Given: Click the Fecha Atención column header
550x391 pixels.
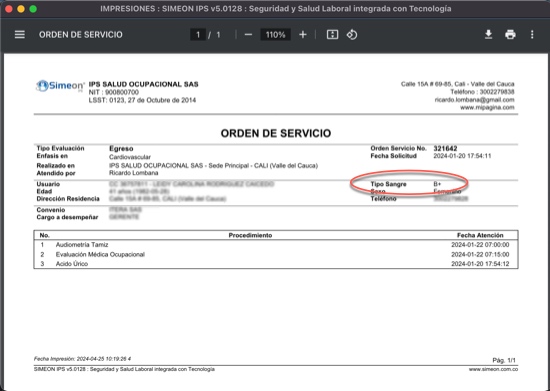Looking at the screenshot, I should click(480, 235).
